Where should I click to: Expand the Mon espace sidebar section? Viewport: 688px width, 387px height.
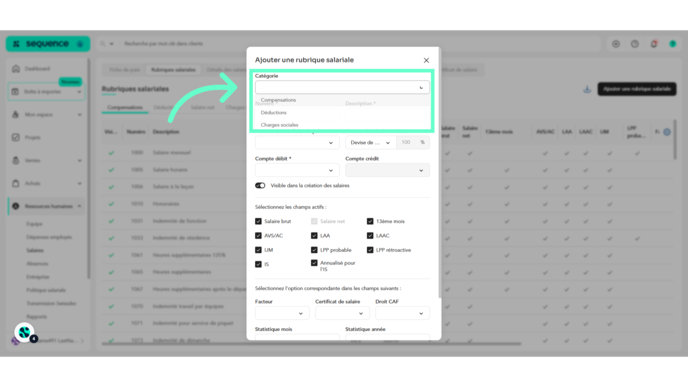click(x=46, y=115)
